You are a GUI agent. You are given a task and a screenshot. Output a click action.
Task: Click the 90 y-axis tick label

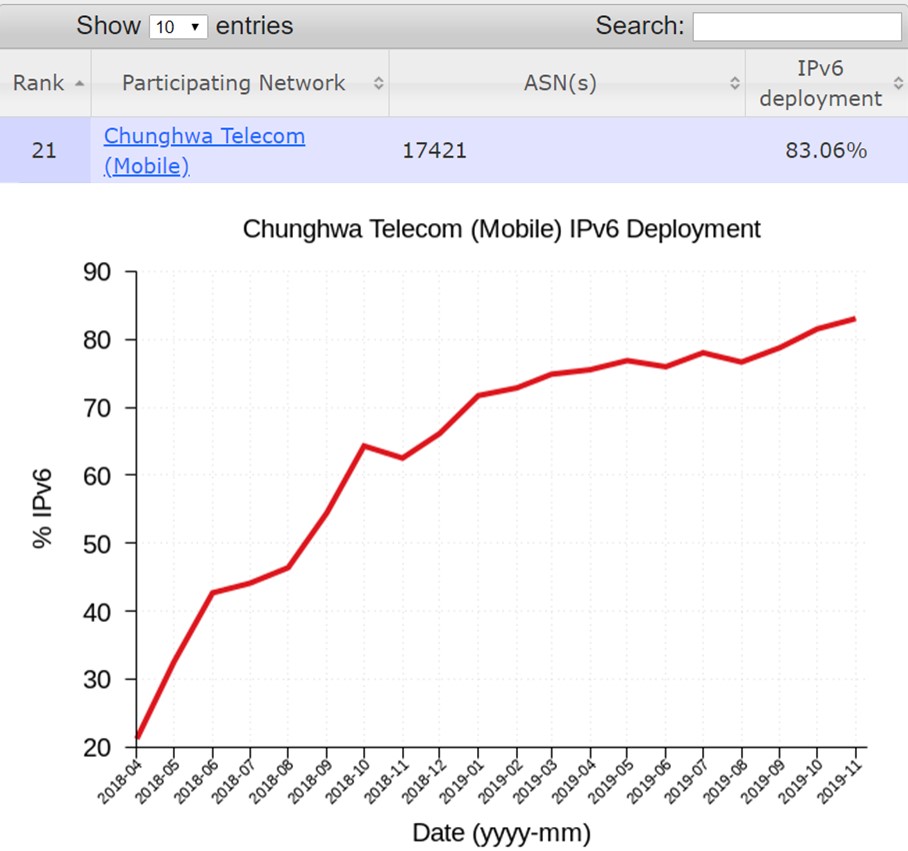click(97, 272)
